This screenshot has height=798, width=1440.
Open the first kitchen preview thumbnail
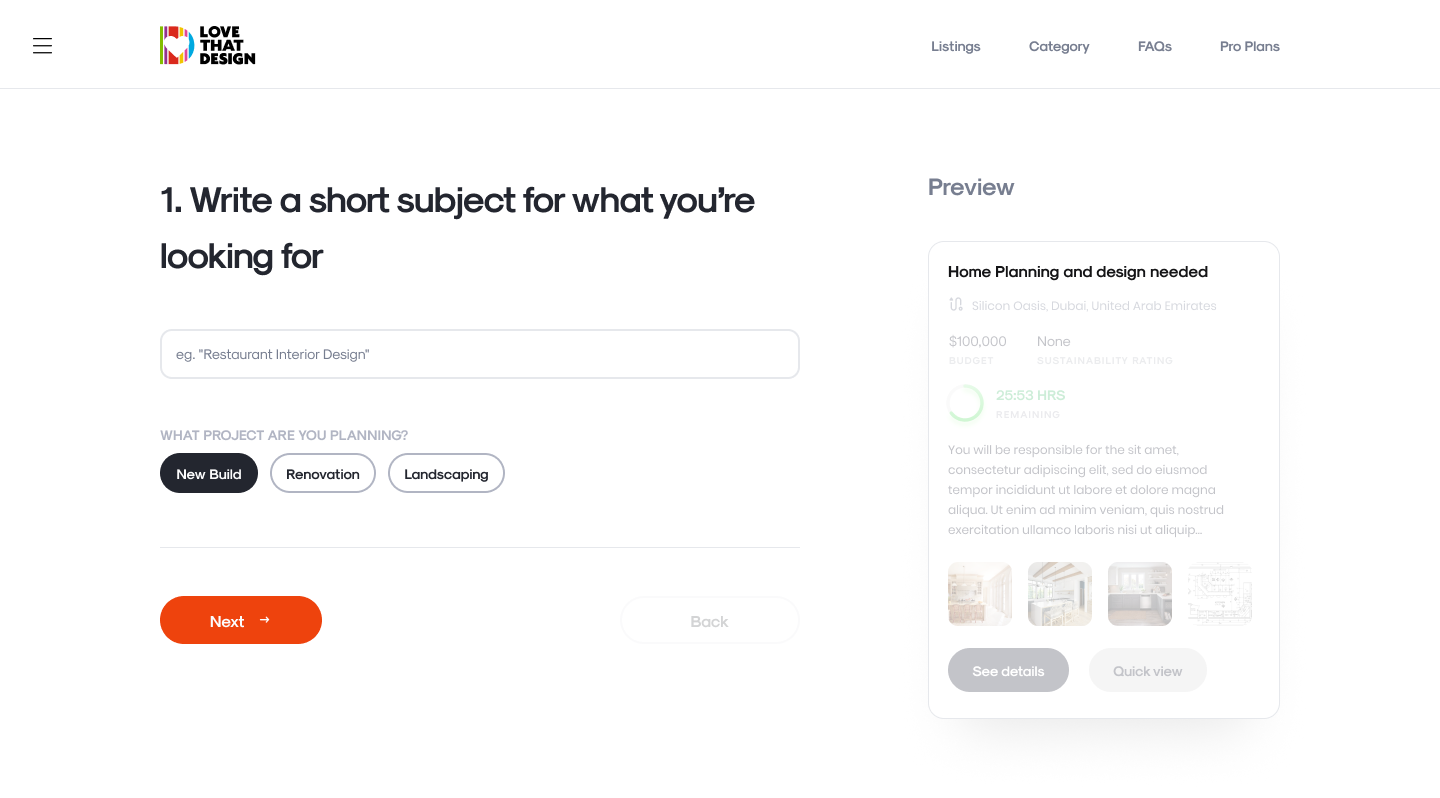(980, 594)
